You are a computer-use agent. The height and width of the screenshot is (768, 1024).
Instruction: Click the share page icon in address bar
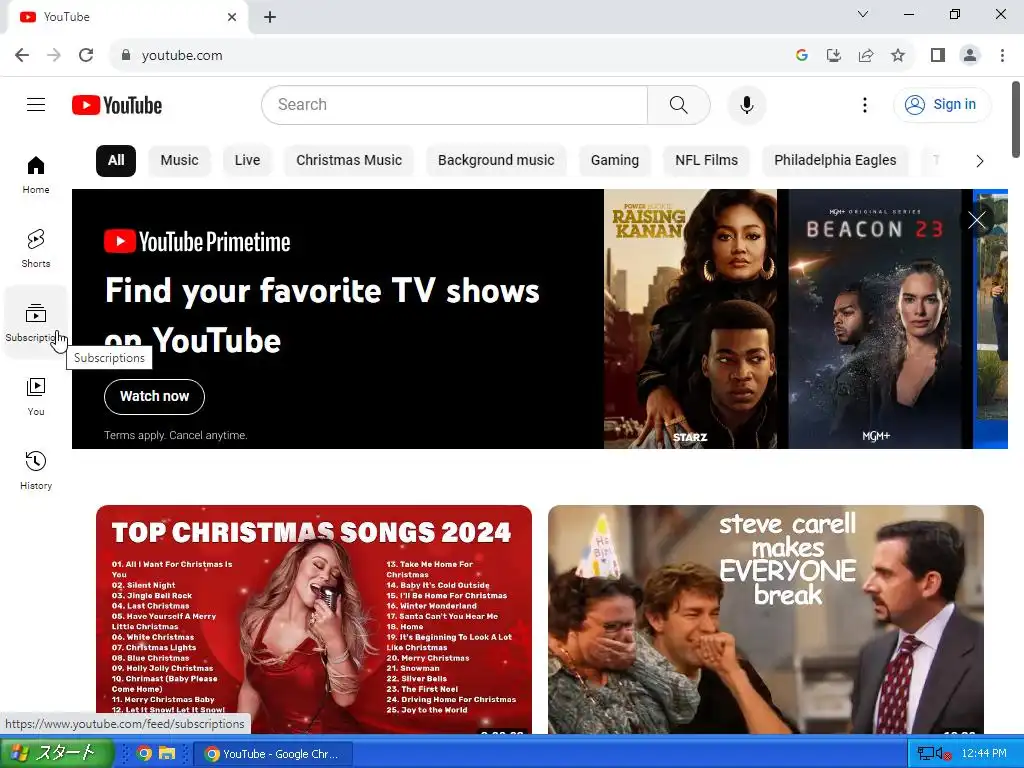tap(866, 56)
